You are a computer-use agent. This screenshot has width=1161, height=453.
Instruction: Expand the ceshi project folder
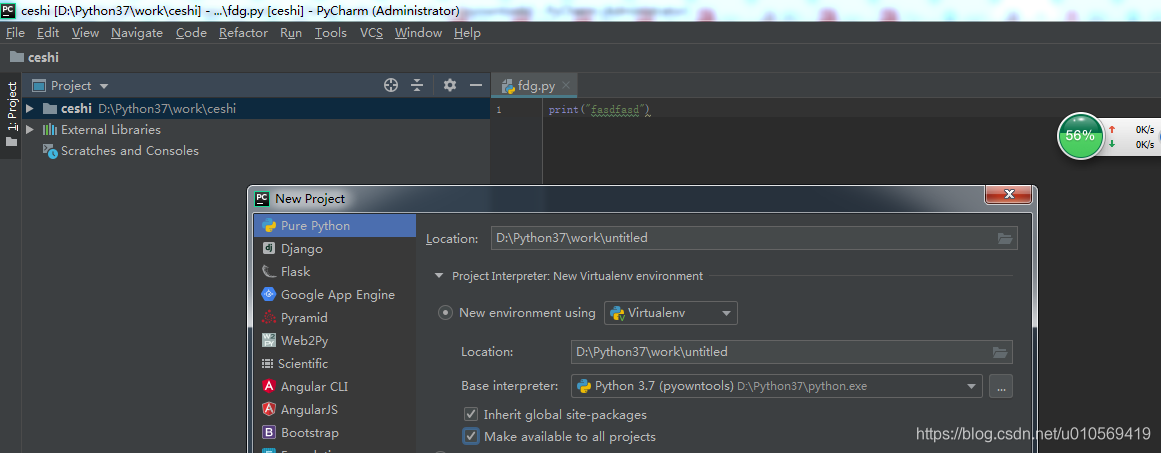coord(30,109)
